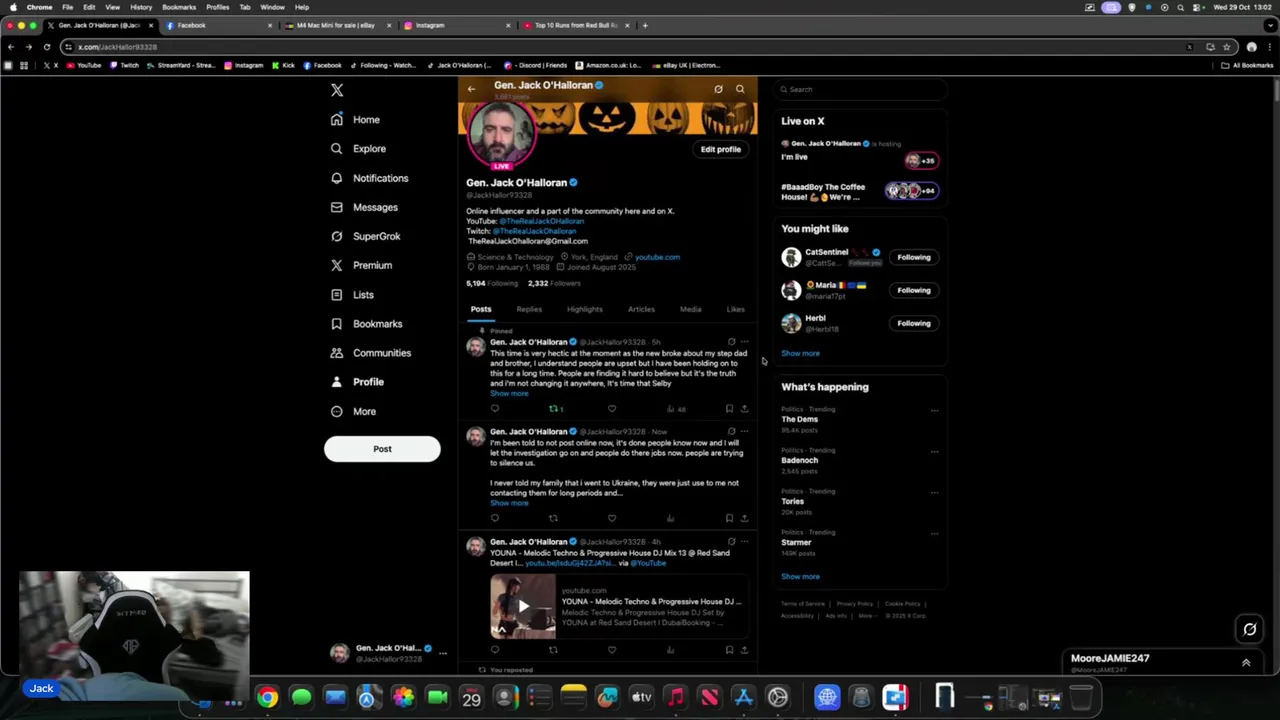This screenshot has width=1280, height=720.
Task: Click the floating Grok button
Action: point(1249,629)
